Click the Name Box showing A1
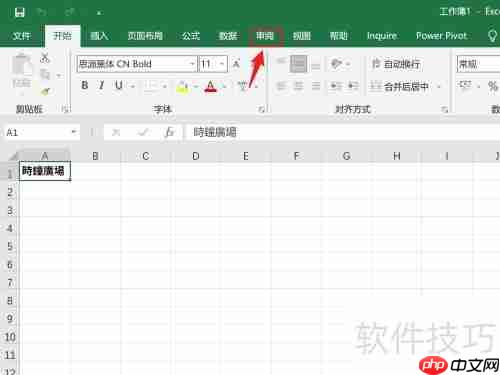This screenshot has width=500, height=375. pyautogui.click(x=36, y=133)
